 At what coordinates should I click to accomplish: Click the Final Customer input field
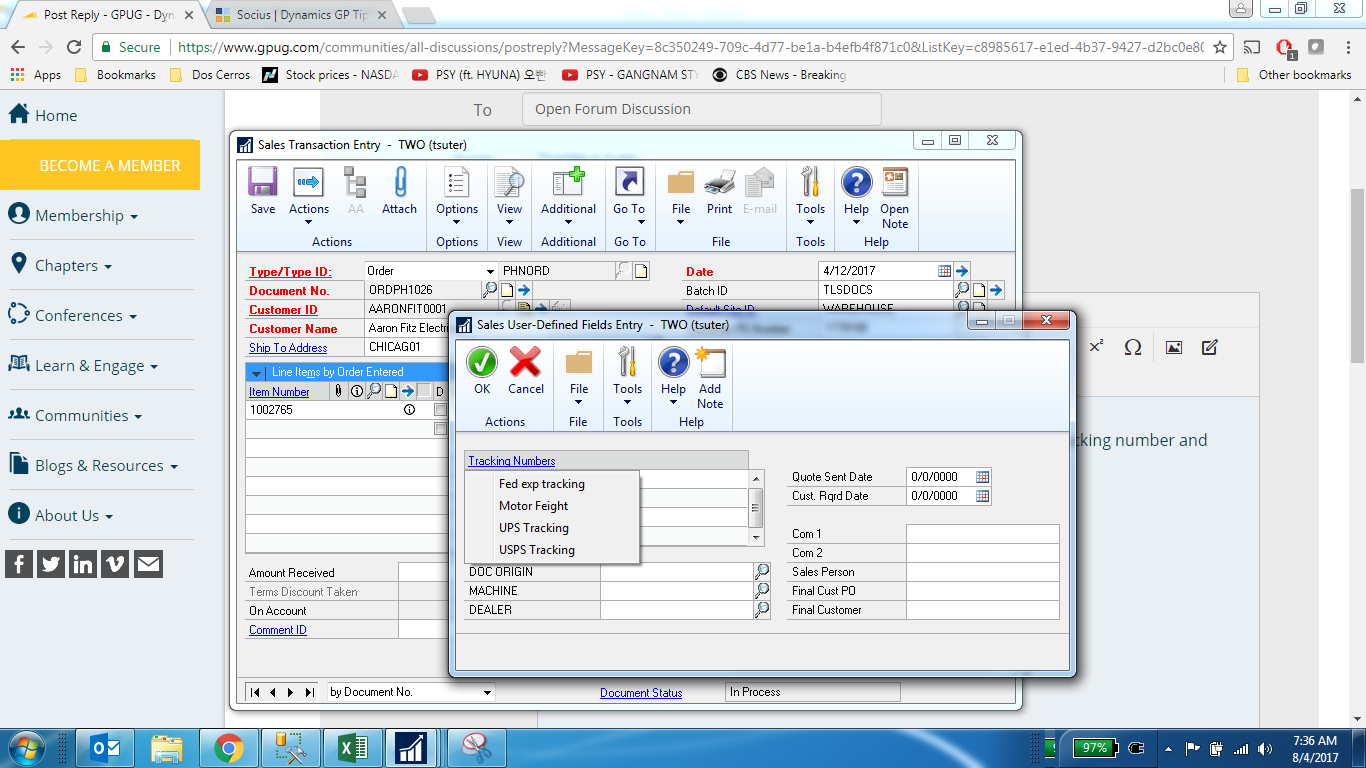pos(982,610)
